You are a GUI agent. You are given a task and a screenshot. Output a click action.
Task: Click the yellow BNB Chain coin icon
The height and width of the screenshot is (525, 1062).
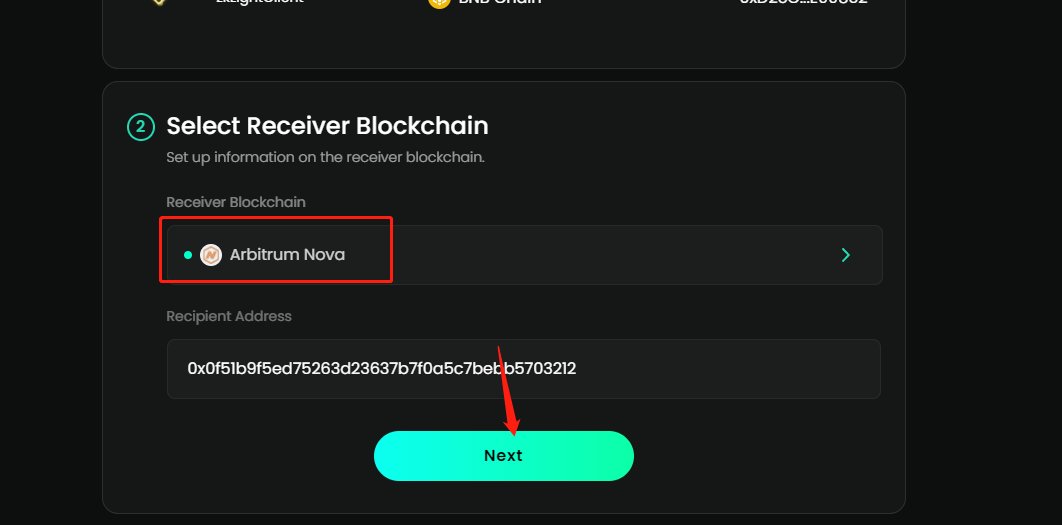[438, 3]
